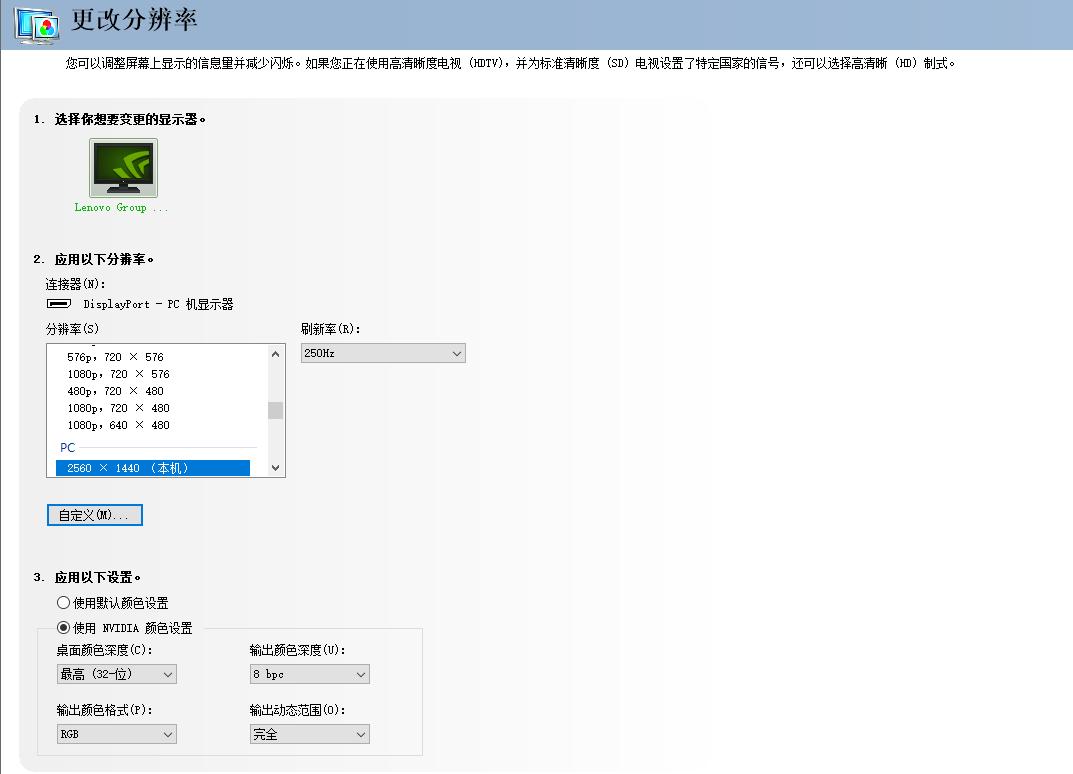Open the 桌面颜色深度 dropdown
The width and height of the screenshot is (1073, 774).
pyautogui.click(x=116, y=673)
